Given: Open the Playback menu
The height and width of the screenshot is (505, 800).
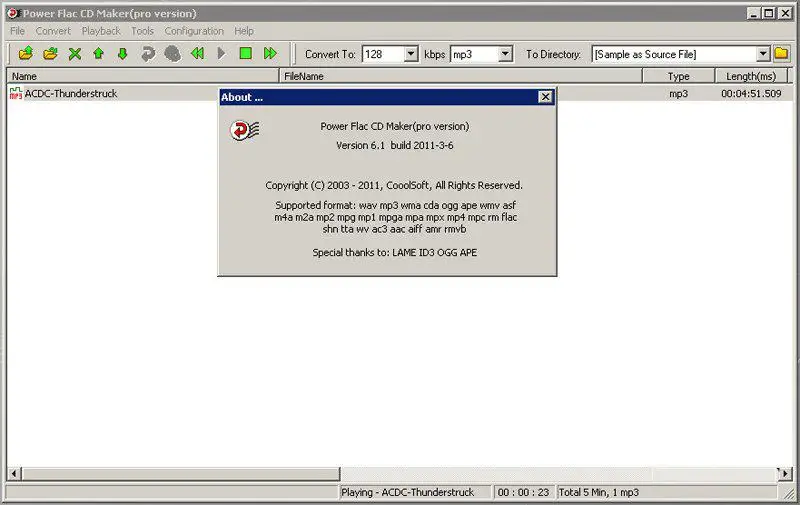Looking at the screenshot, I should [x=101, y=31].
